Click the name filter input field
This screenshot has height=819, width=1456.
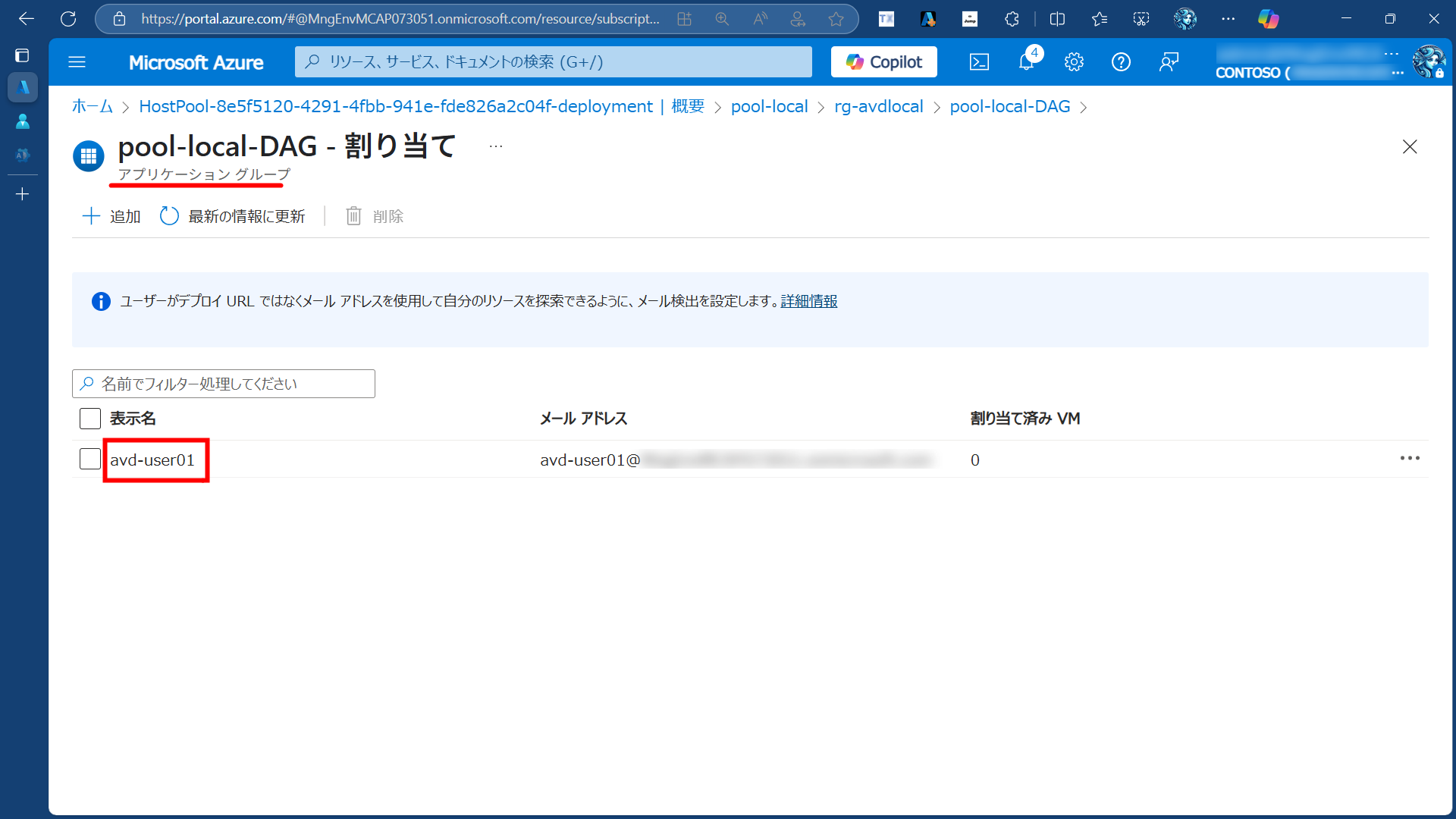click(223, 383)
